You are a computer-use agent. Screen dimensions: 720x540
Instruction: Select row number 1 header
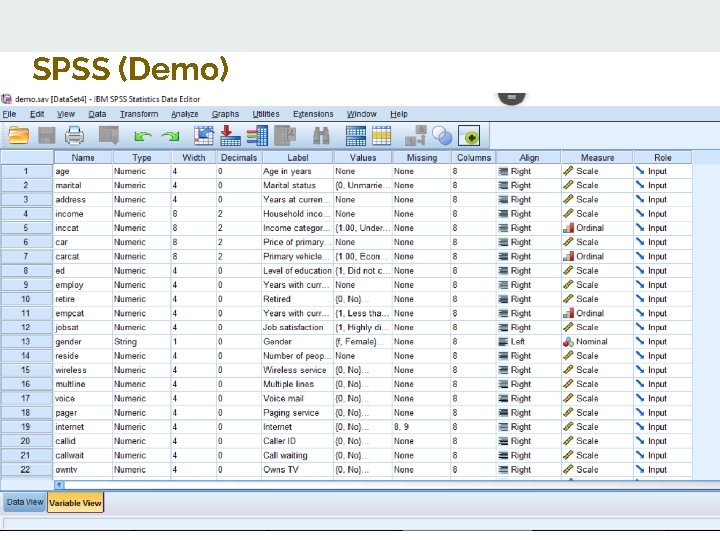[x=26, y=171]
